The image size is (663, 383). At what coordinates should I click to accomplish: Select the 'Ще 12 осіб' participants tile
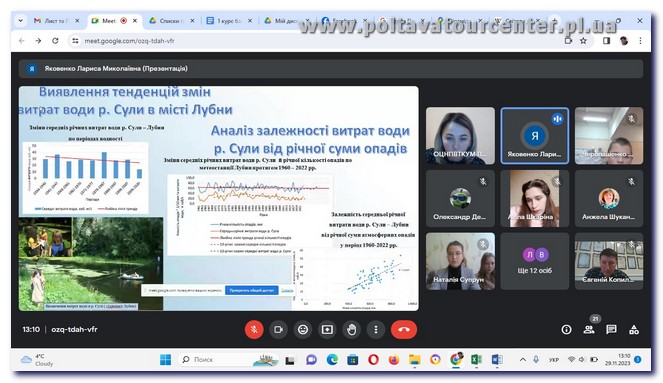pyautogui.click(x=534, y=261)
